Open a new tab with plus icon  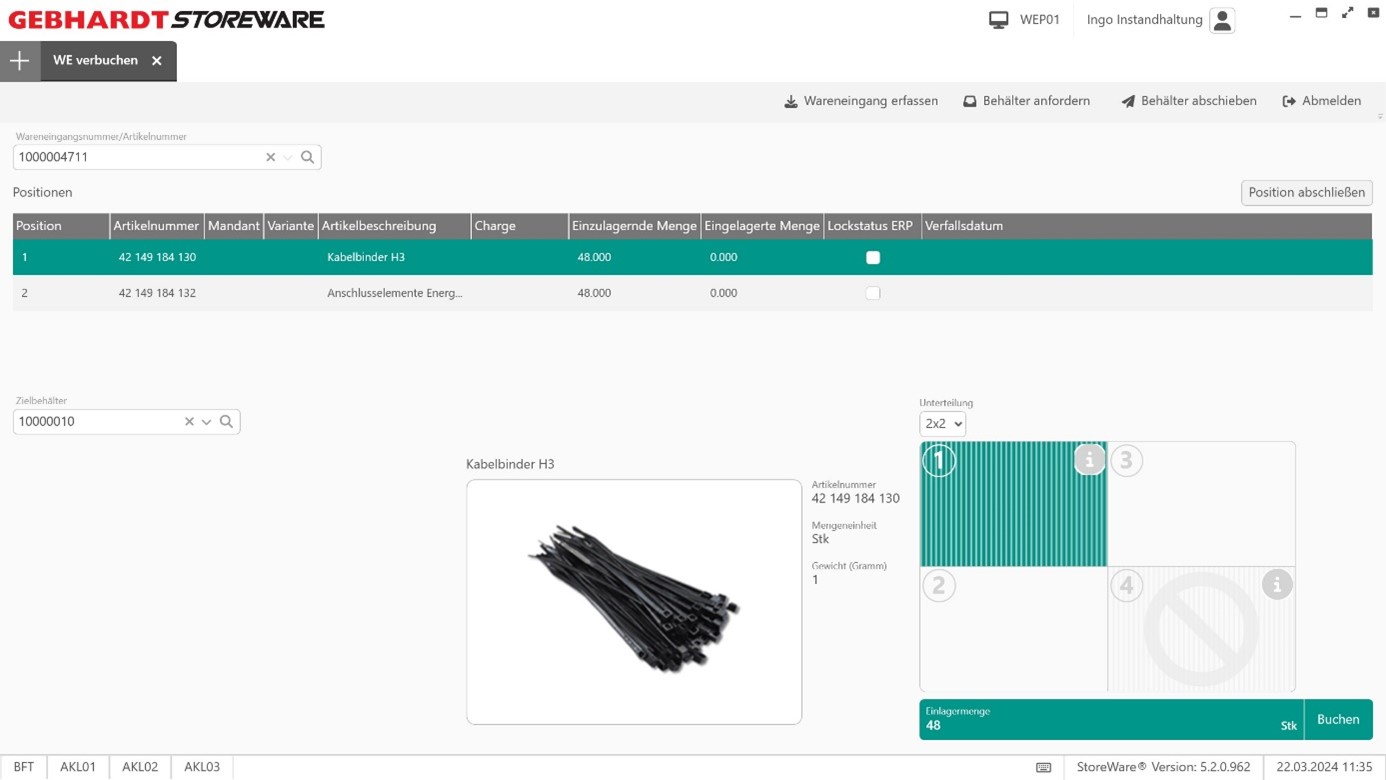pyautogui.click(x=20, y=61)
